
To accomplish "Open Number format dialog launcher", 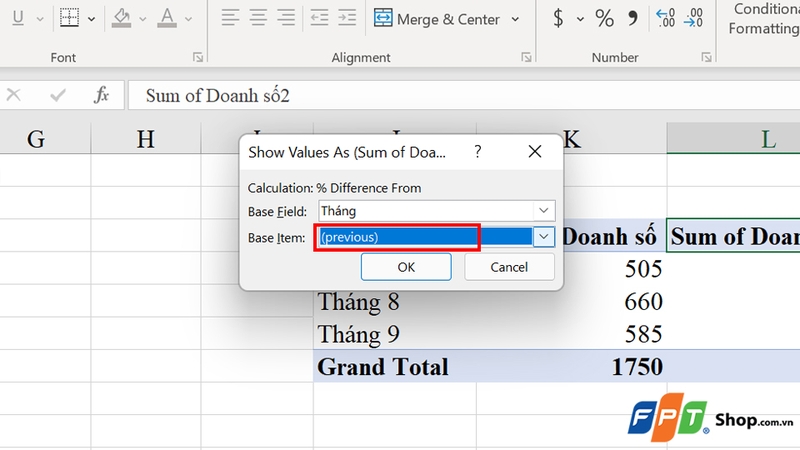I will coord(707,57).
